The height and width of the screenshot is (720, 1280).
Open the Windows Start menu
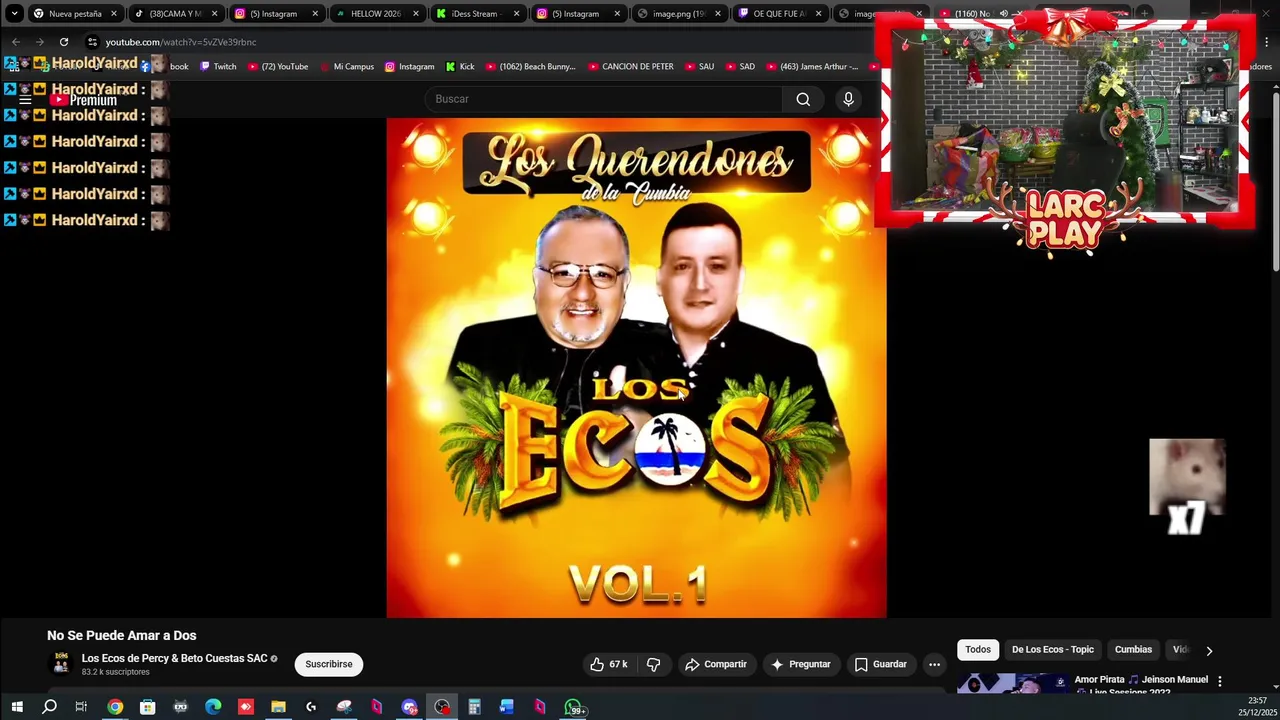coord(17,707)
